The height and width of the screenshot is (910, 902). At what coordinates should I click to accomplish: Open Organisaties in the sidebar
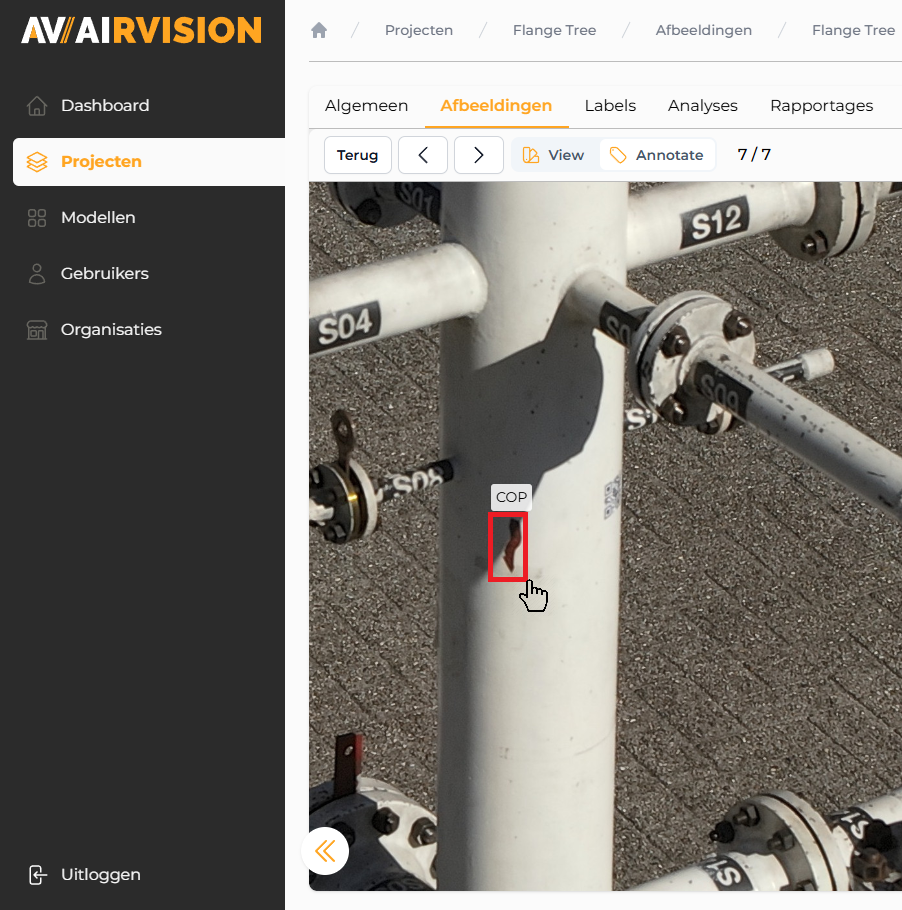(110, 330)
